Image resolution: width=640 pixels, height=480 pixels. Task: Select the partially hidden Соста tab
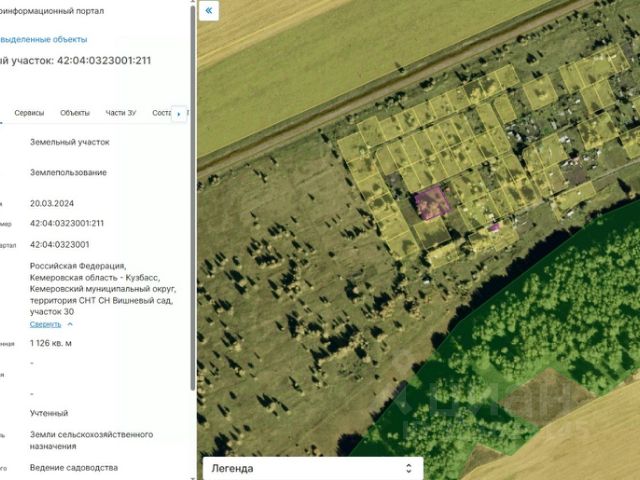(161, 113)
